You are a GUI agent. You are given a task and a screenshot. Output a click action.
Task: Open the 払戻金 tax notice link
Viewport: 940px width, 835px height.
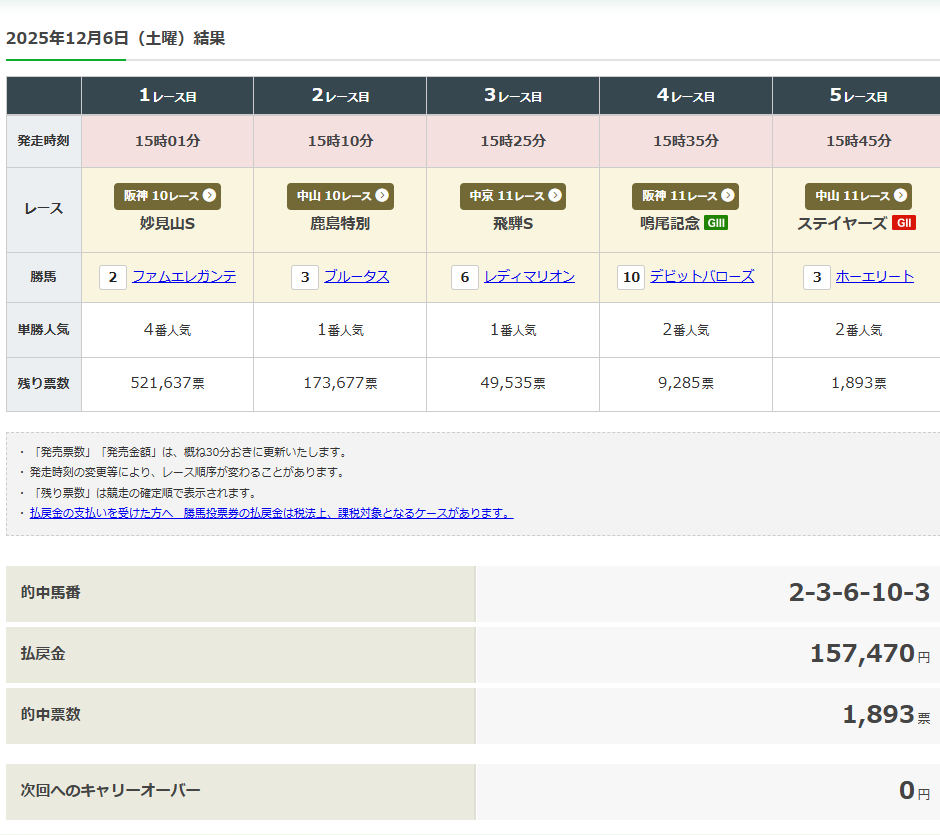[271, 513]
